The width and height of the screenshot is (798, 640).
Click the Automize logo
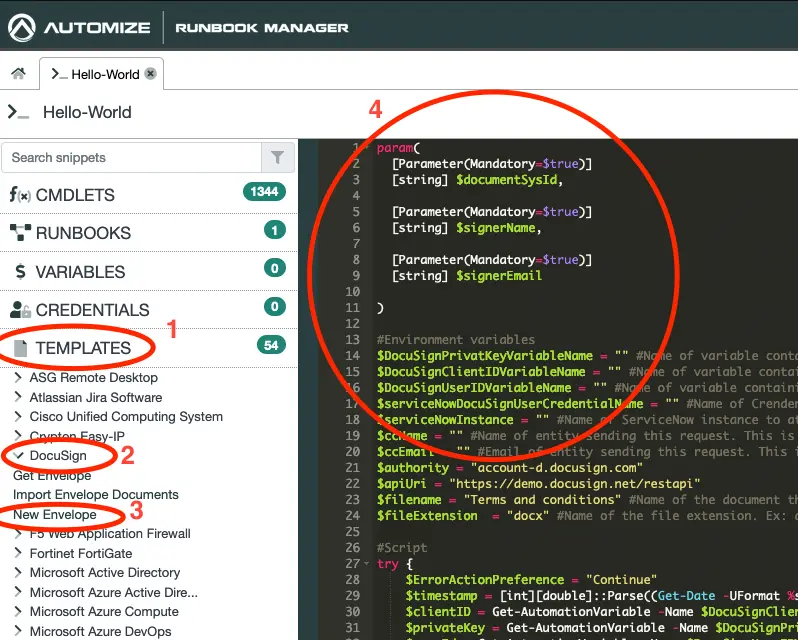point(23,27)
